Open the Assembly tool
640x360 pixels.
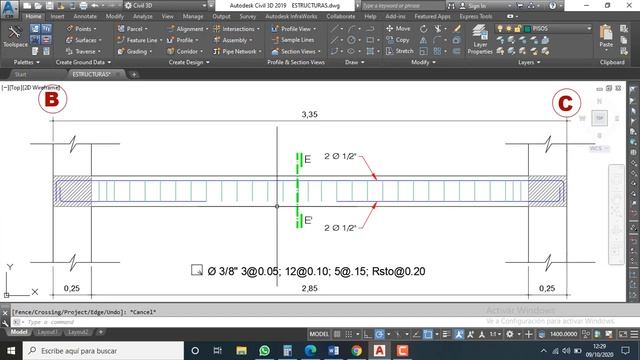pyautogui.click(x=233, y=40)
